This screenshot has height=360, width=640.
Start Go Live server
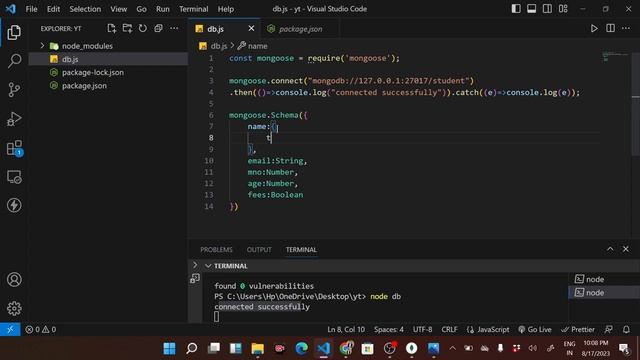(535, 329)
